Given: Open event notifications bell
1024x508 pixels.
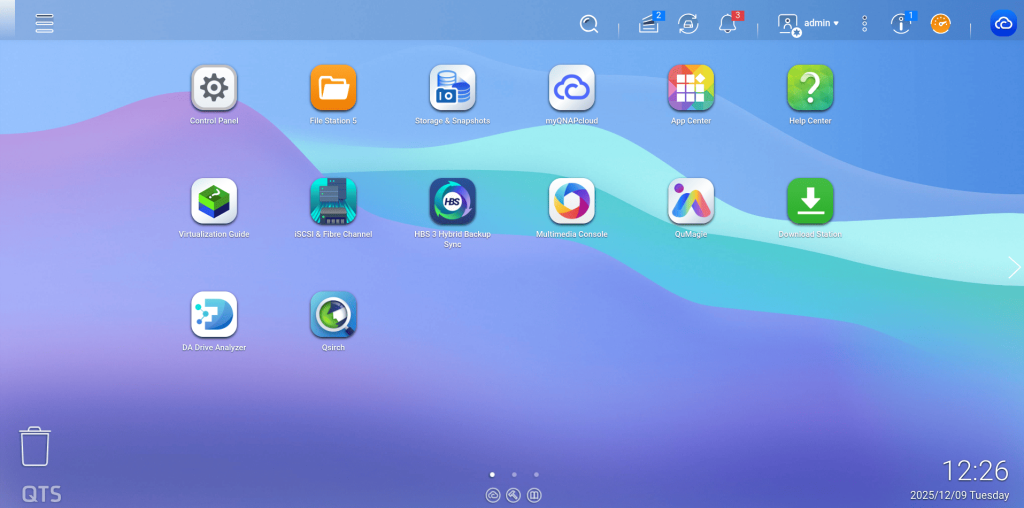Looking at the screenshot, I should click(728, 24).
